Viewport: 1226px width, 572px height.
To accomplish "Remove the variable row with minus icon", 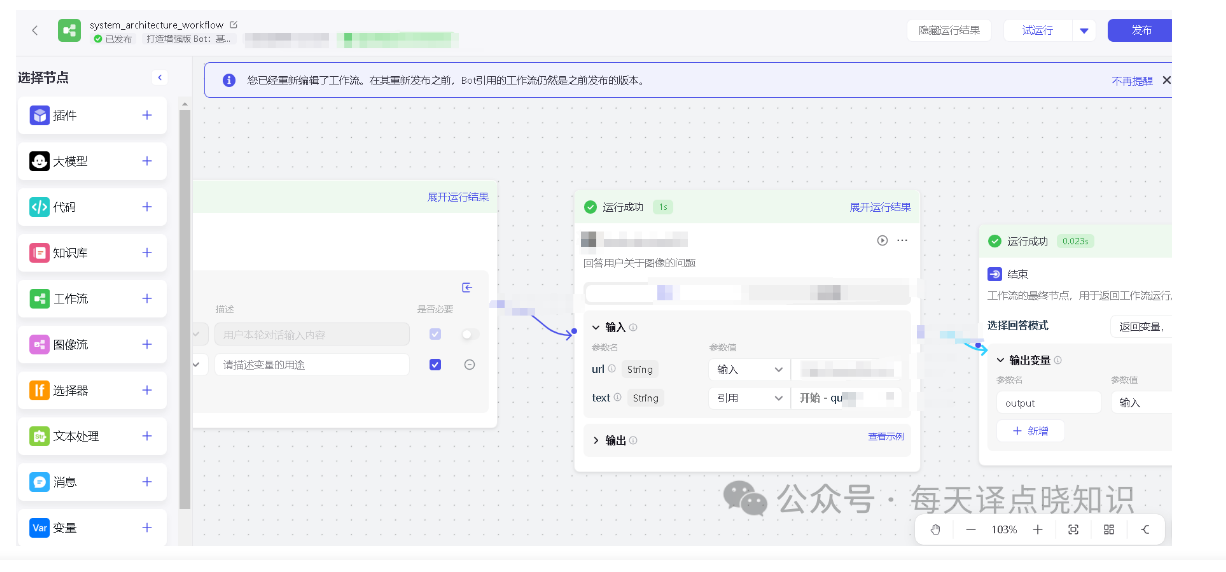I will click(x=469, y=364).
